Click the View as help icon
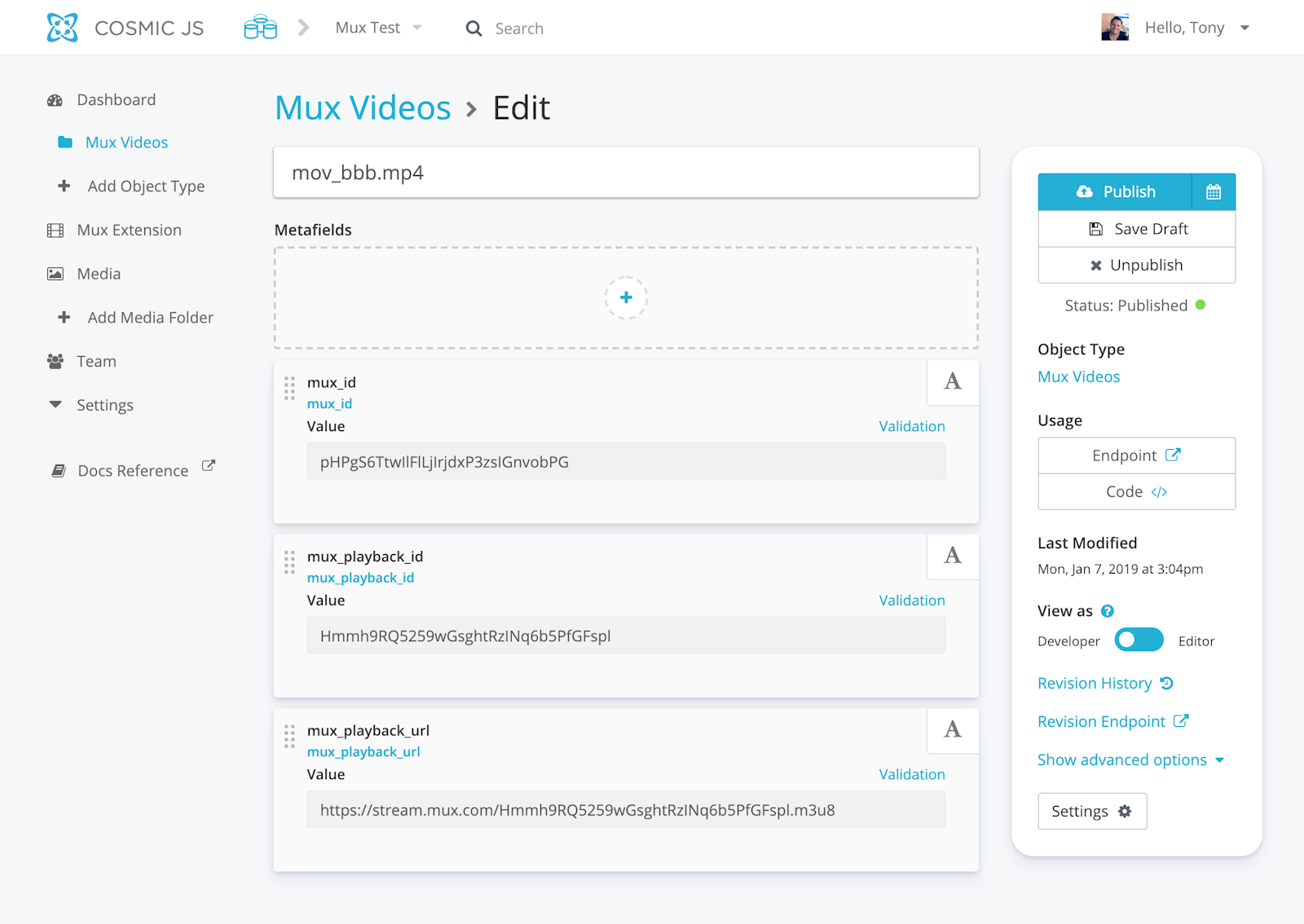The width and height of the screenshot is (1304, 924). click(x=1107, y=611)
